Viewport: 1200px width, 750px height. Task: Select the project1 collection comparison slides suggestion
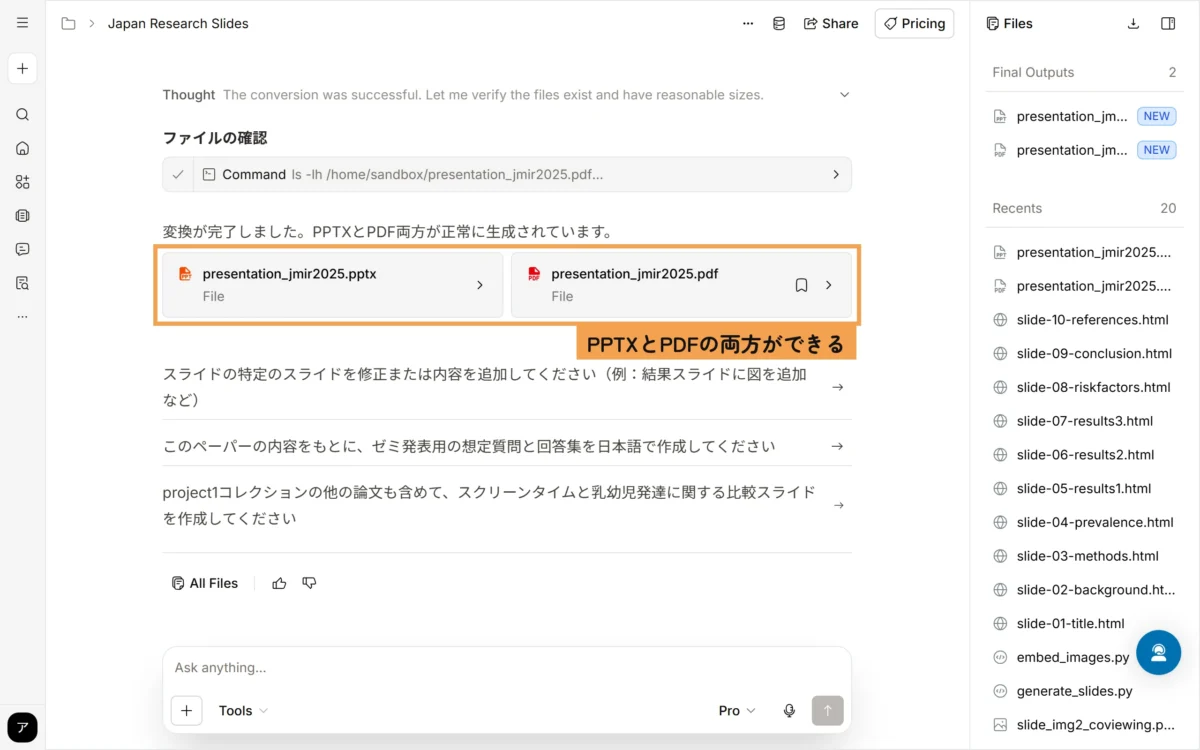coord(507,505)
